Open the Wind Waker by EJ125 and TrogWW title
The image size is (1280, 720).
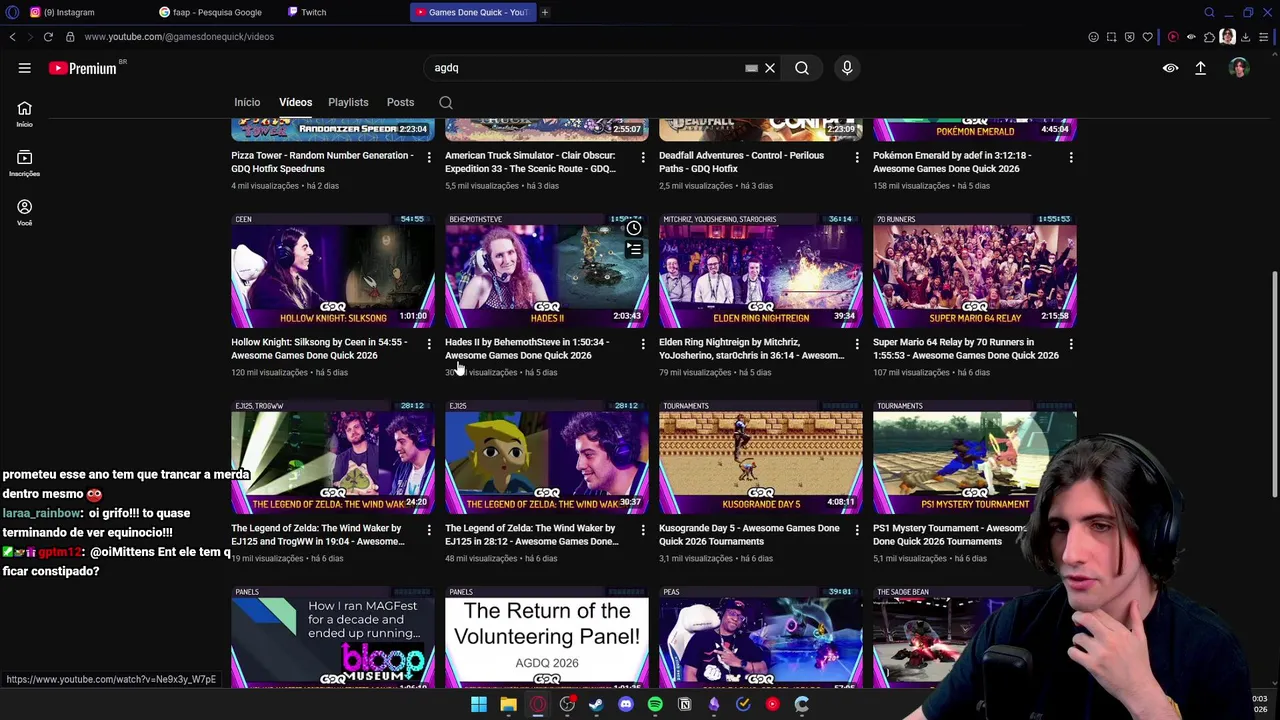click(318, 535)
